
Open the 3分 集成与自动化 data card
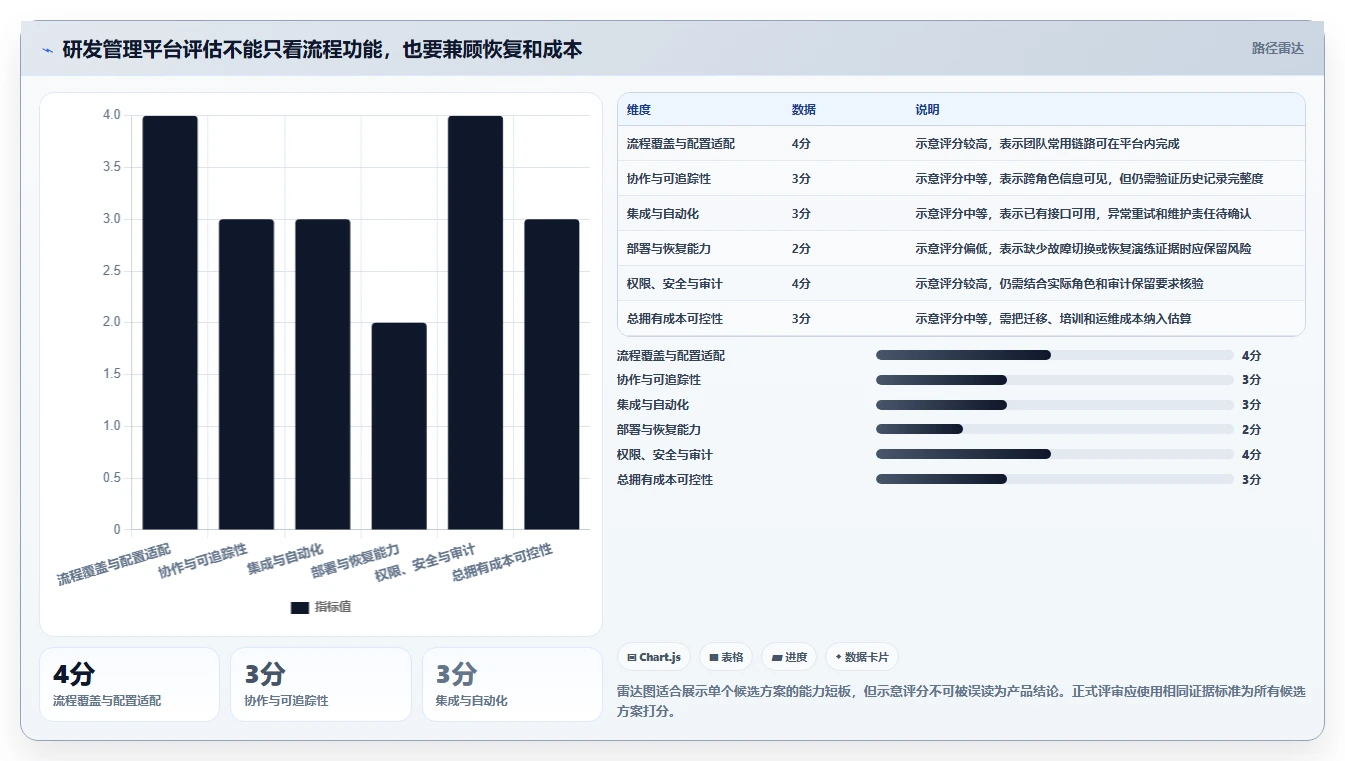tap(512, 684)
